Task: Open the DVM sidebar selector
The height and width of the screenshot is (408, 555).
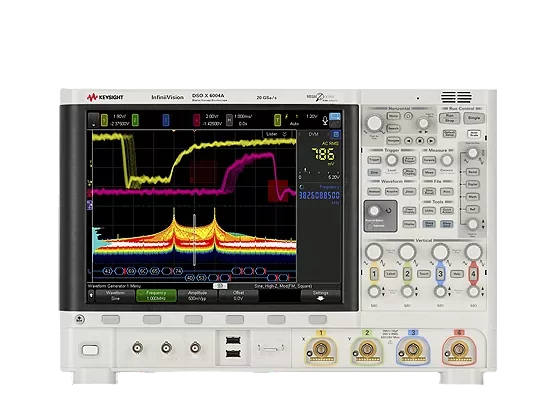Action: [x=314, y=134]
